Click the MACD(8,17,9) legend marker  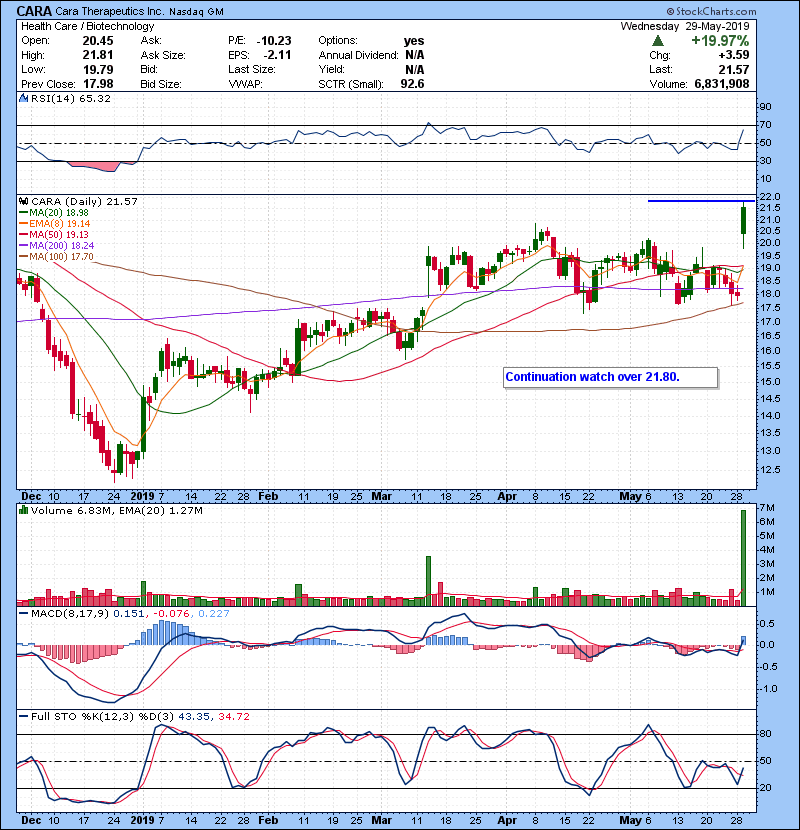pyautogui.click(x=21, y=613)
